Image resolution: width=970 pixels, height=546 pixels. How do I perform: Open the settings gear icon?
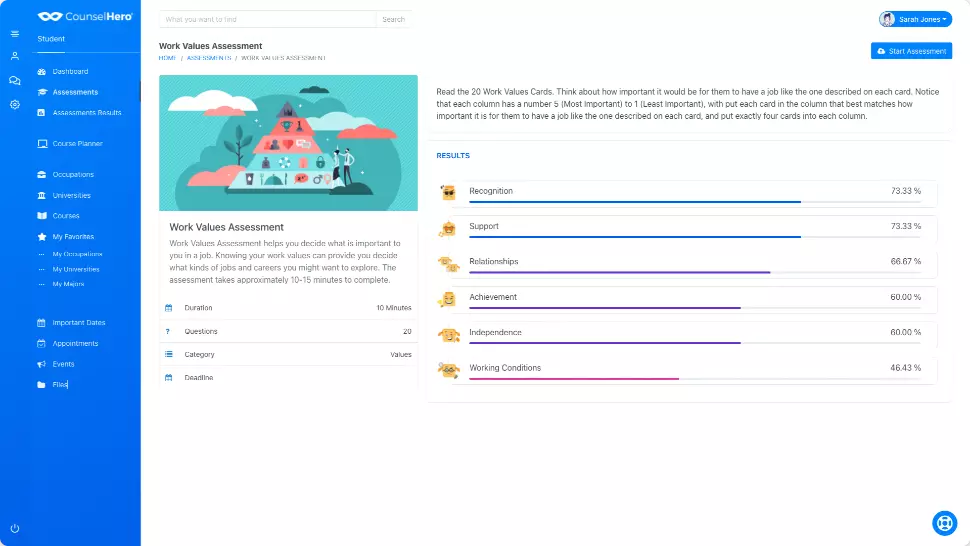[14, 104]
